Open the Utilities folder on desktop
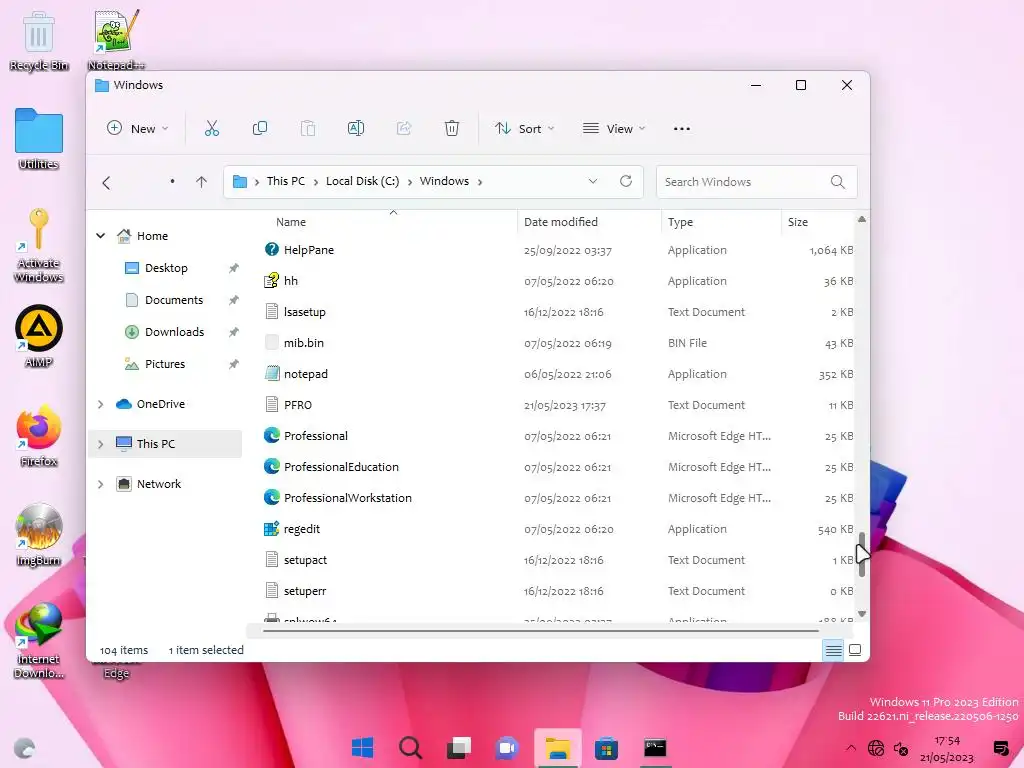Image resolution: width=1024 pixels, height=768 pixels. point(39,138)
